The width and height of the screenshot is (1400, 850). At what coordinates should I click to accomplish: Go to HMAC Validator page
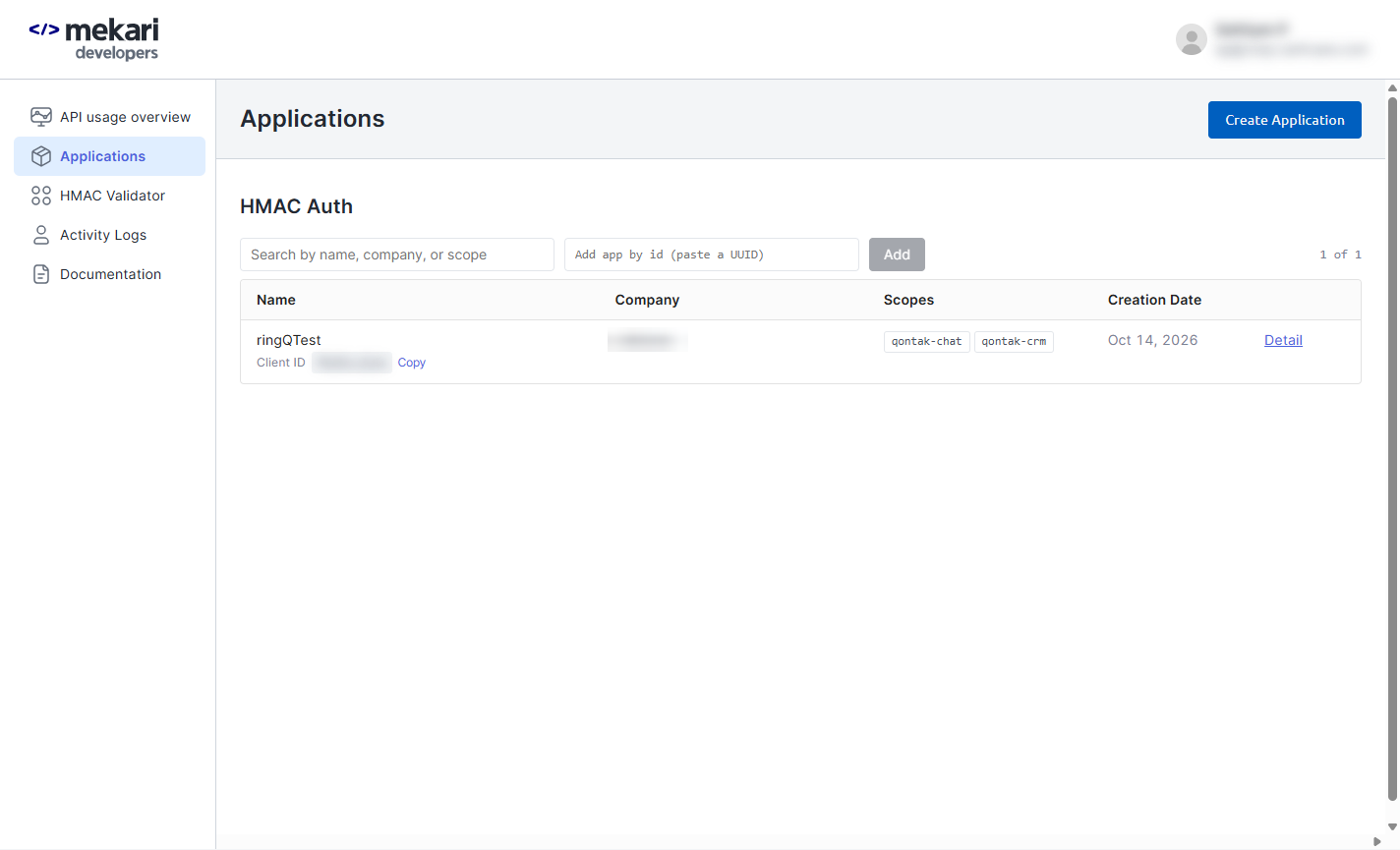(110, 196)
